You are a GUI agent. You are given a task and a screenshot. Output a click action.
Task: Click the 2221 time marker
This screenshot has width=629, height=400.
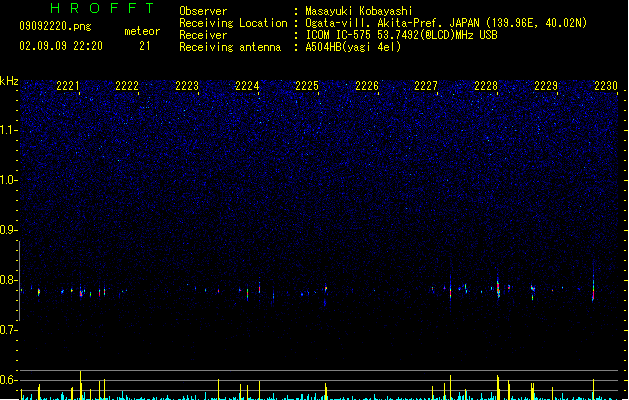(68, 86)
